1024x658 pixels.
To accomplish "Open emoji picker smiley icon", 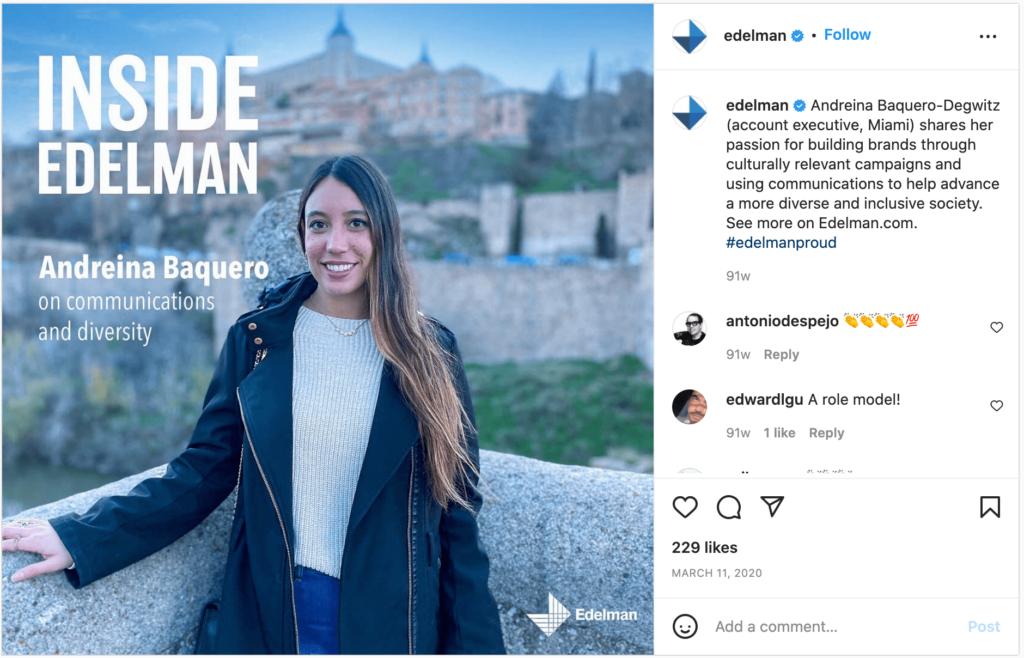I will [685, 627].
